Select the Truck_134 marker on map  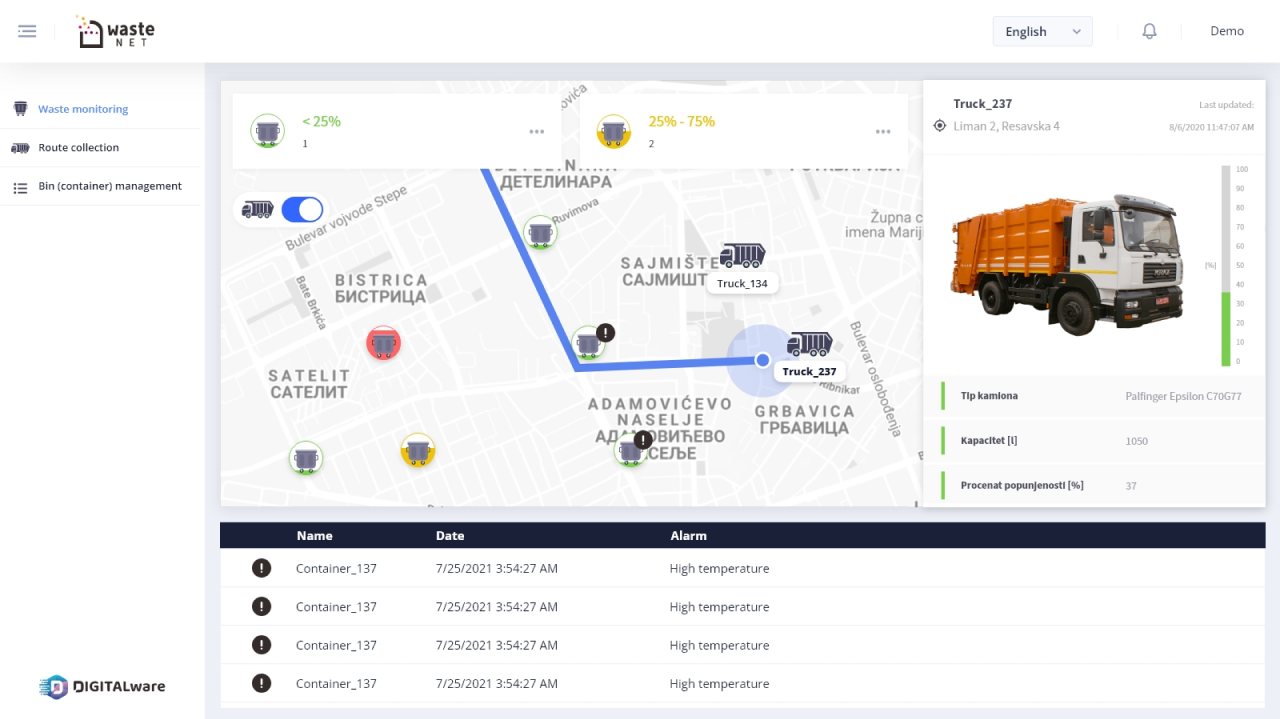click(x=742, y=256)
